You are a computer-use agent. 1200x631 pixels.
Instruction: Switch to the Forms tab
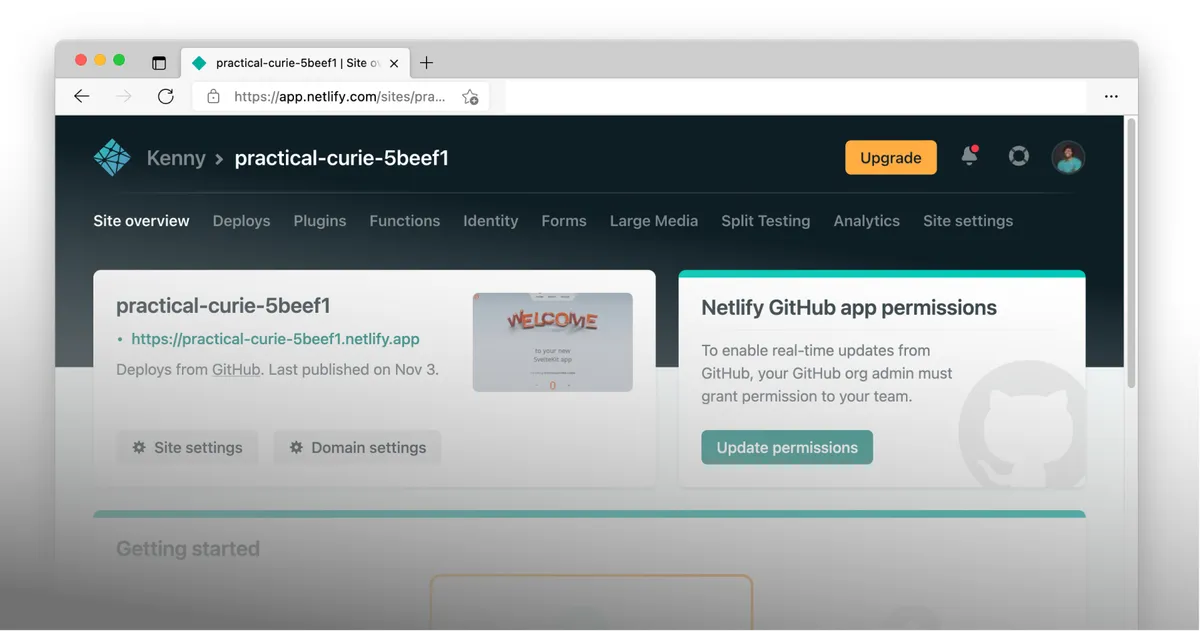click(563, 221)
